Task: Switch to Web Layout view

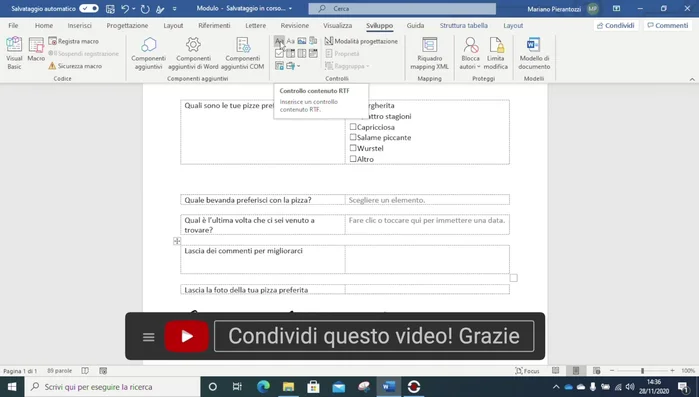Action: click(596, 371)
